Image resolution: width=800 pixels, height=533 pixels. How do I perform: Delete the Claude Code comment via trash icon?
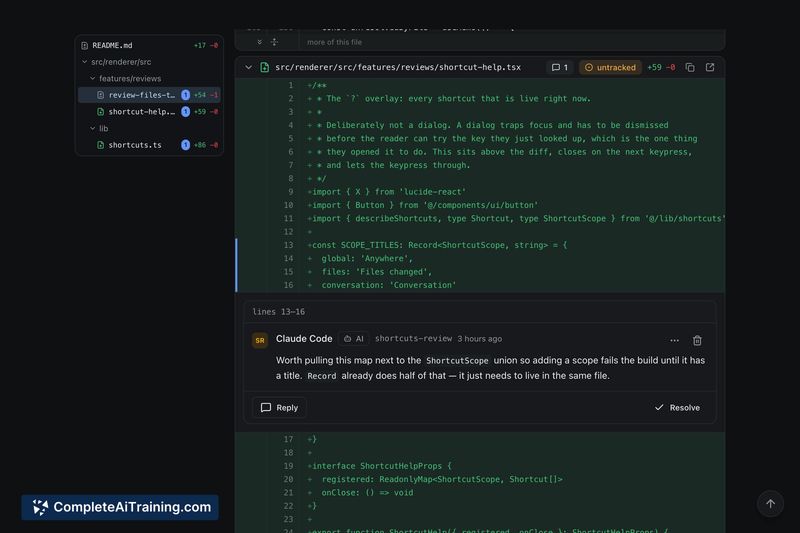click(x=697, y=340)
